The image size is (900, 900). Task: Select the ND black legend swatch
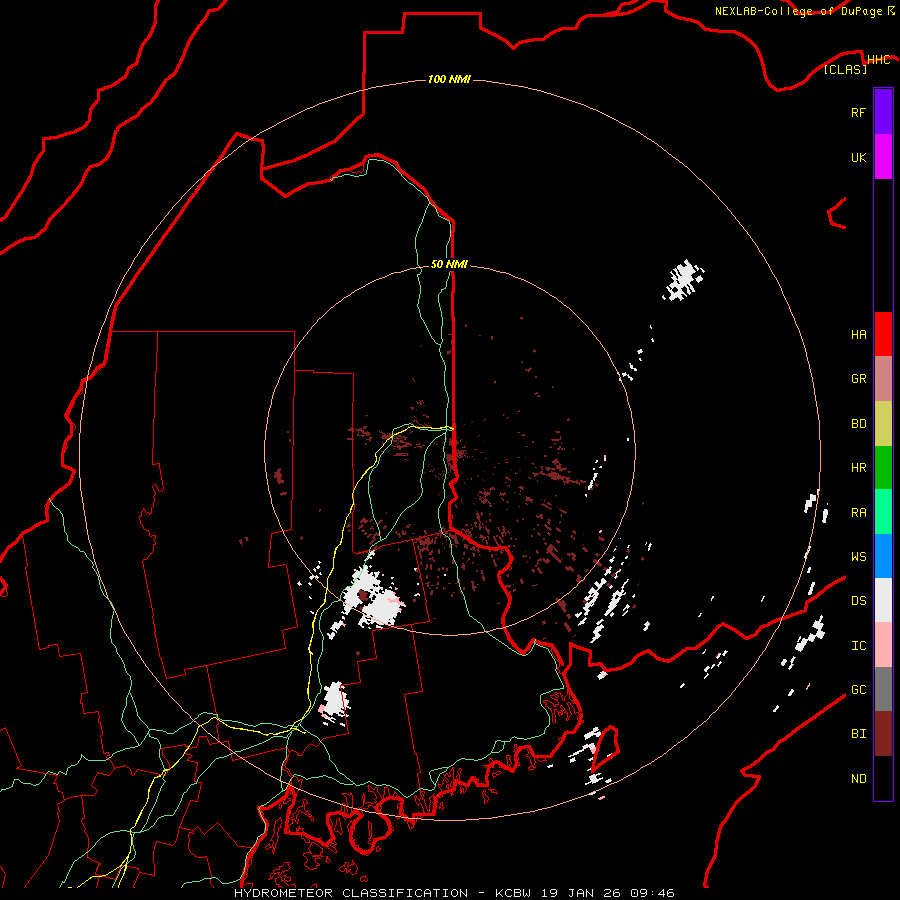(883, 778)
